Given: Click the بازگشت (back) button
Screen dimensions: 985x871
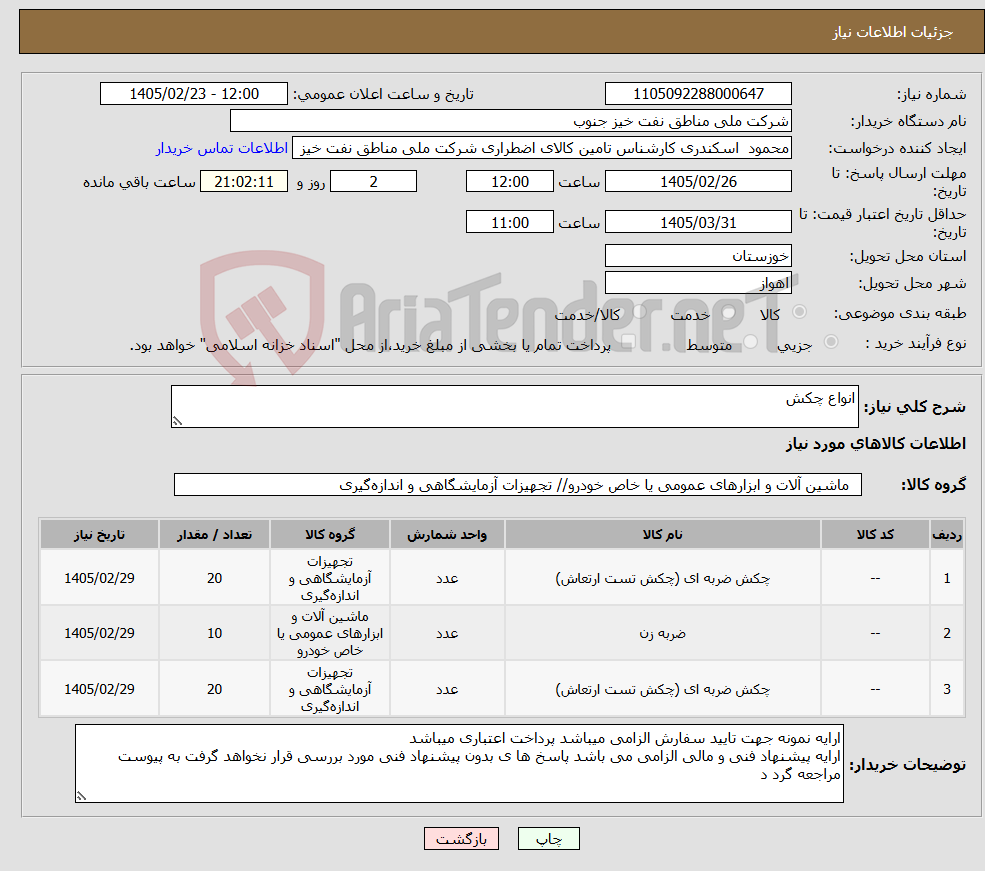Looking at the screenshot, I should click(x=461, y=838).
